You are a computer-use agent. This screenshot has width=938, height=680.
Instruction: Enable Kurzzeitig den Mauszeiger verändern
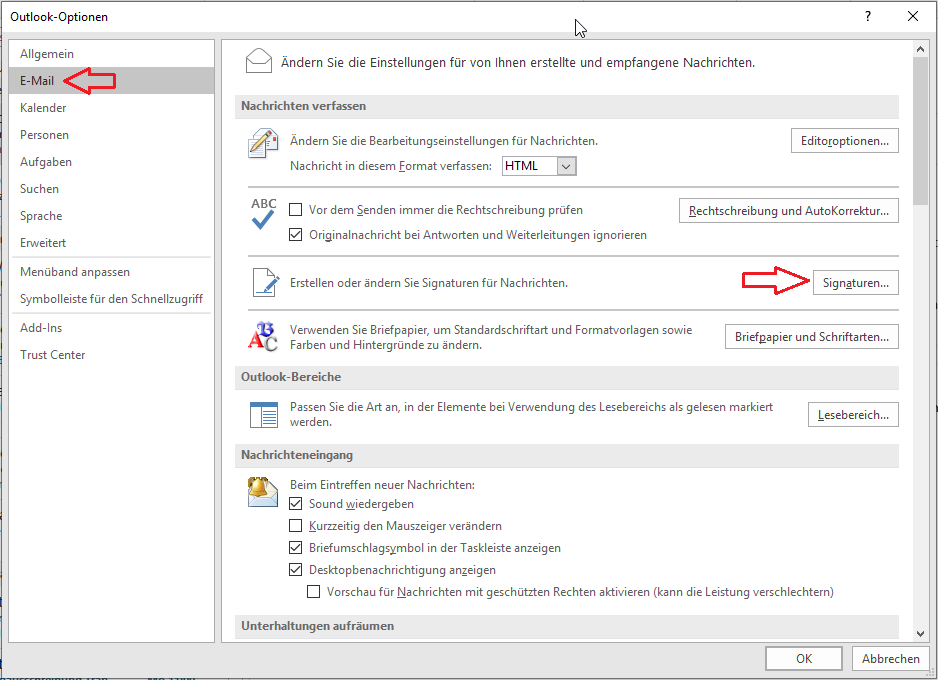pos(296,526)
